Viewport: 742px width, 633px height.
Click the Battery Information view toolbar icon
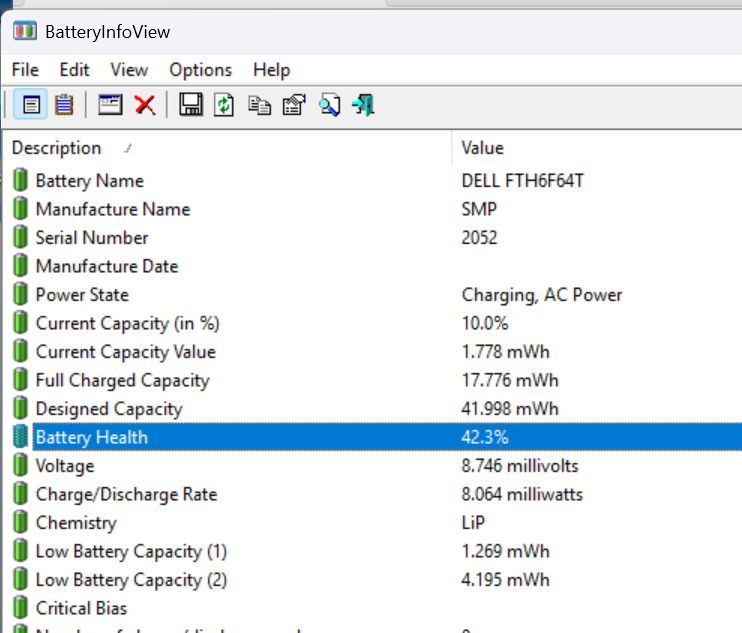point(32,105)
